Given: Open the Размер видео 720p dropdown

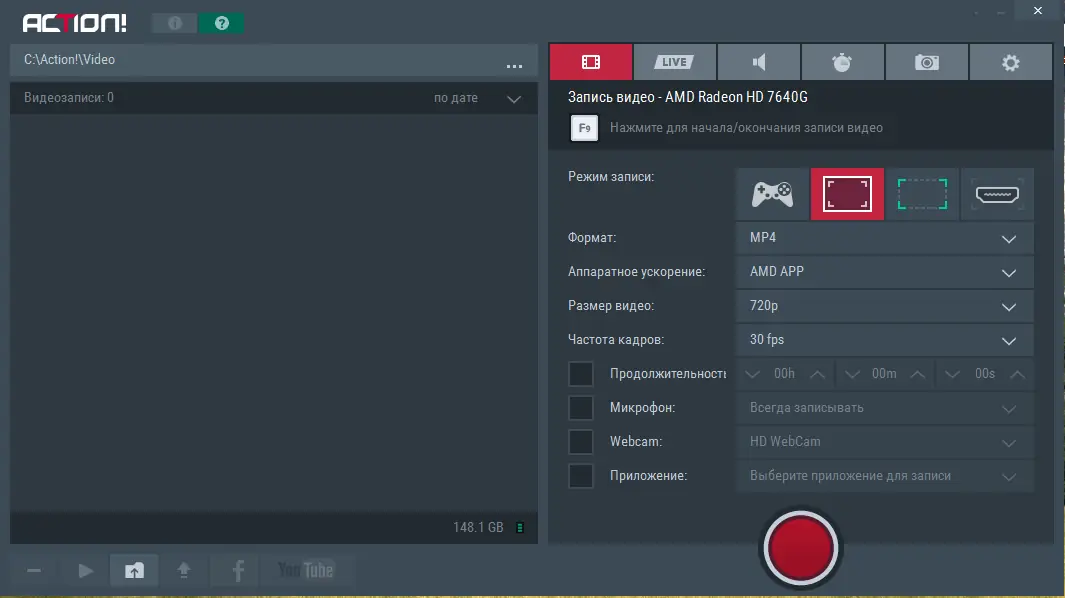Looking at the screenshot, I should [884, 306].
